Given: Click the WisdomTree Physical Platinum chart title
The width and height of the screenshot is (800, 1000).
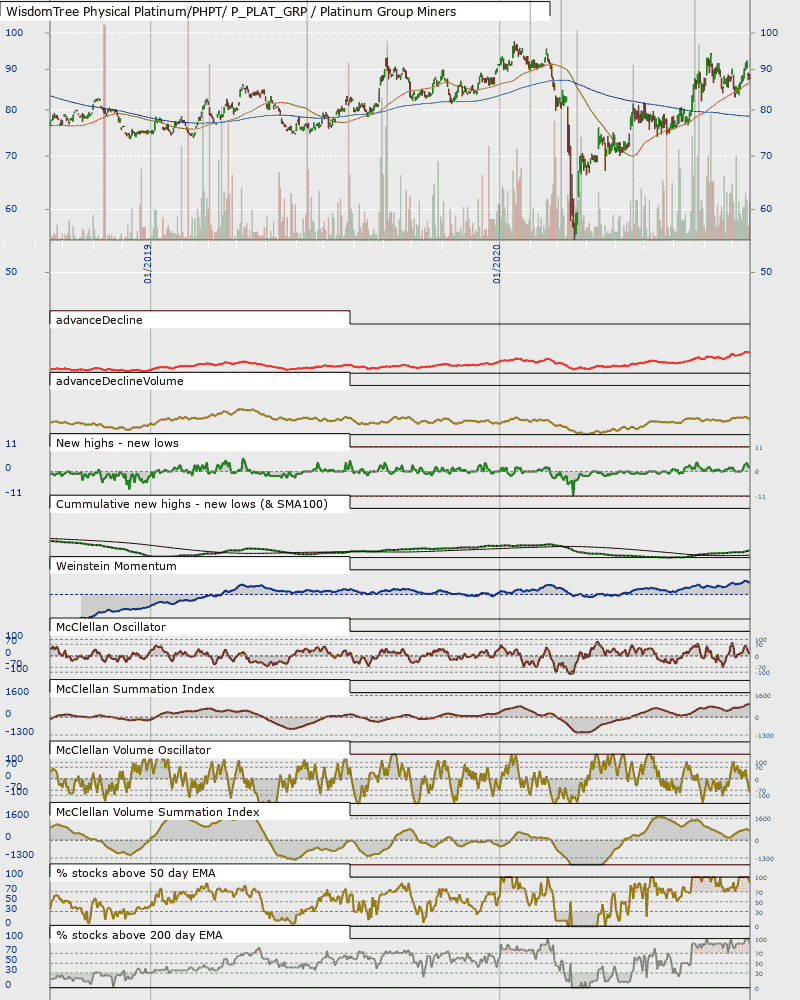Looking at the screenshot, I should tap(231, 11).
